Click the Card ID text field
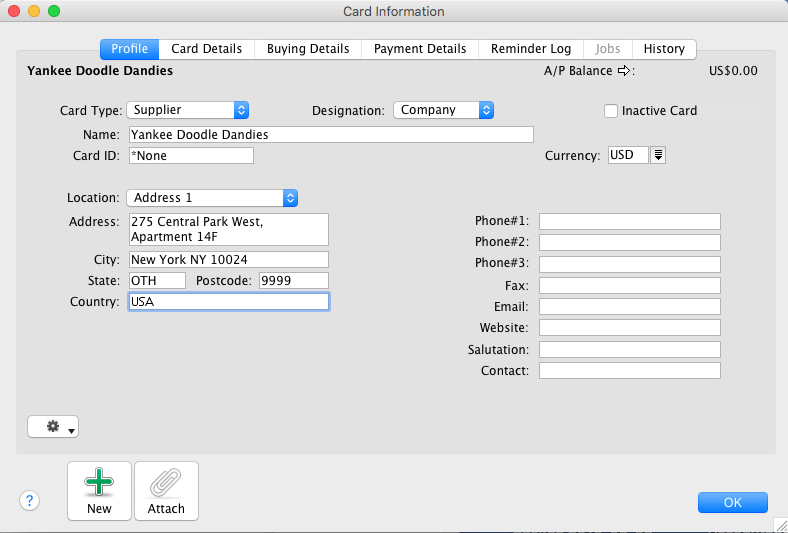 click(191, 156)
